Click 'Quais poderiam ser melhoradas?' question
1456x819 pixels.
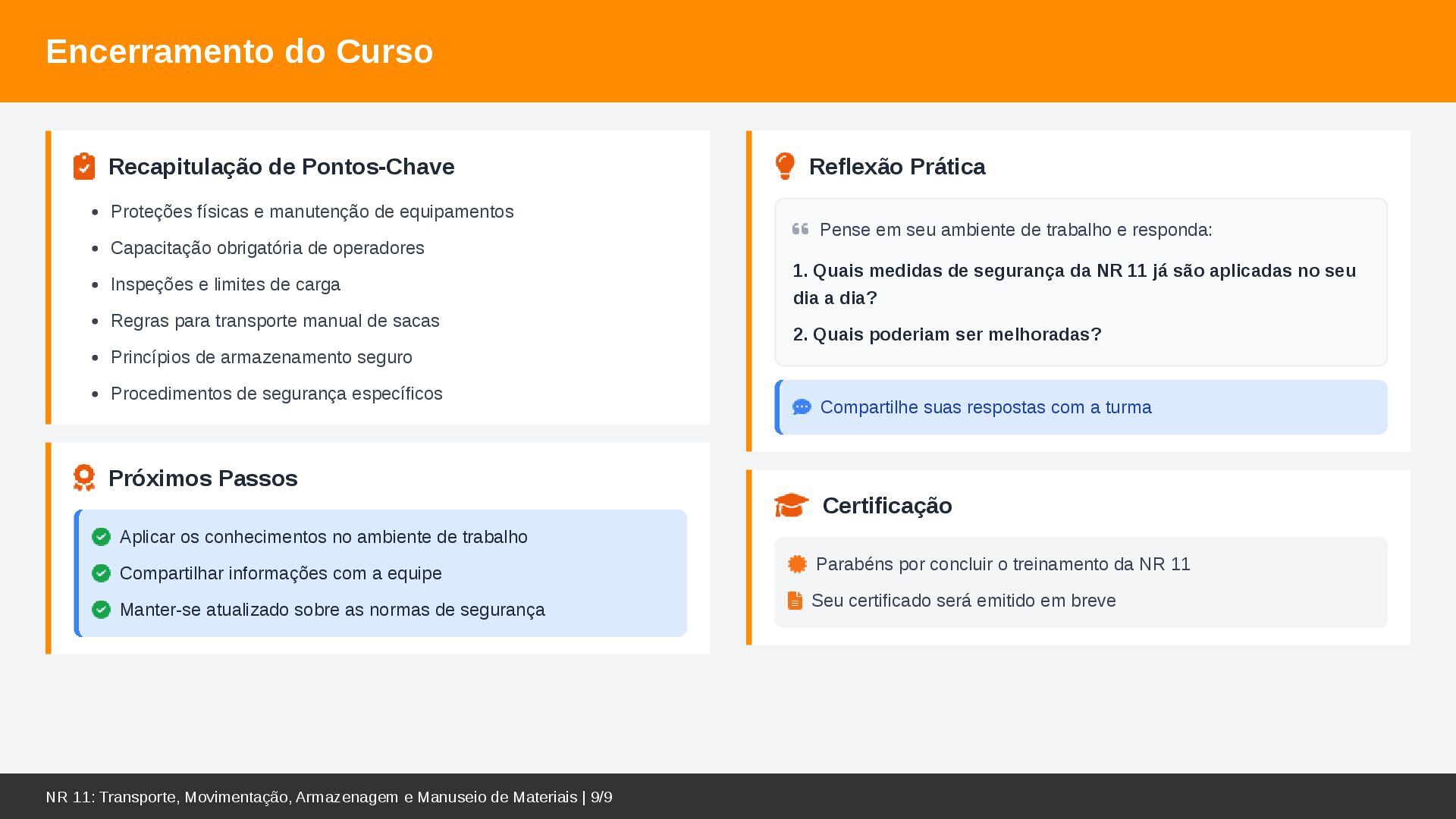point(947,334)
